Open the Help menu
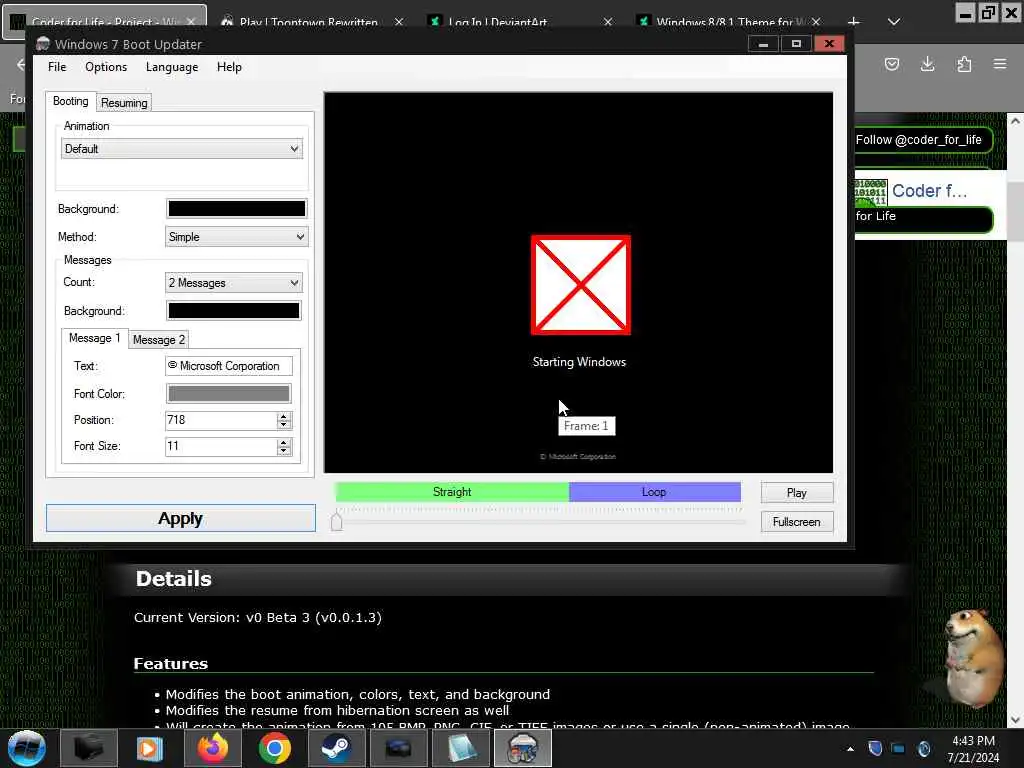 (229, 67)
